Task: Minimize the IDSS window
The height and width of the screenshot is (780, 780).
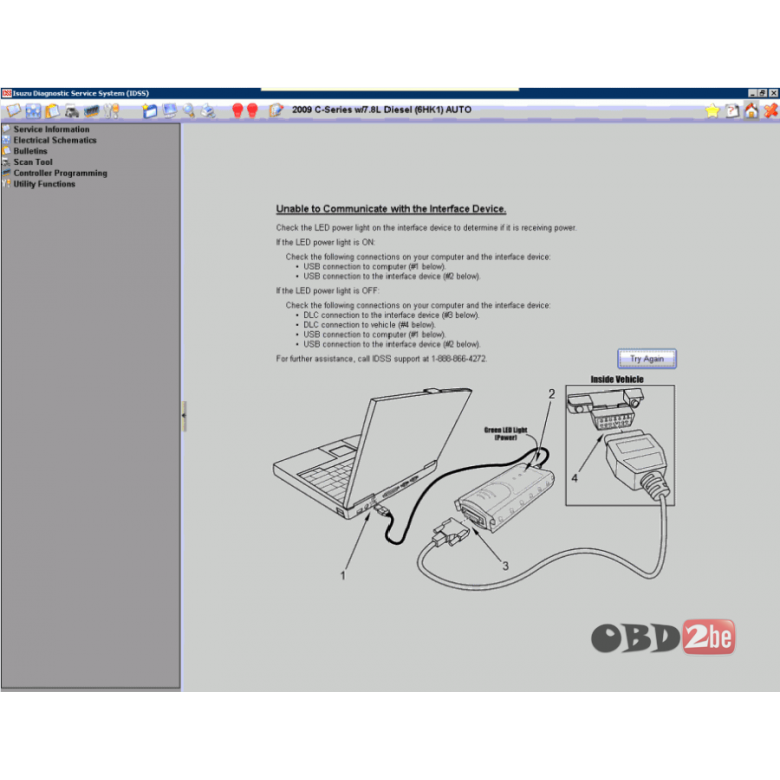Action: 753,93
